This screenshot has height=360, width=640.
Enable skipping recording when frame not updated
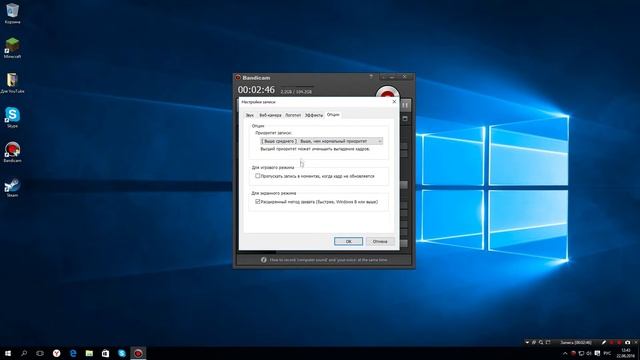[x=258, y=176]
